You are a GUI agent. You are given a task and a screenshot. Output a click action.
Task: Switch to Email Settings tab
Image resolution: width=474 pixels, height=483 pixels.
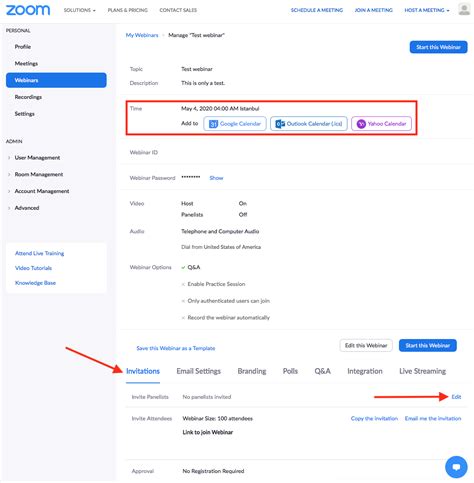click(198, 371)
